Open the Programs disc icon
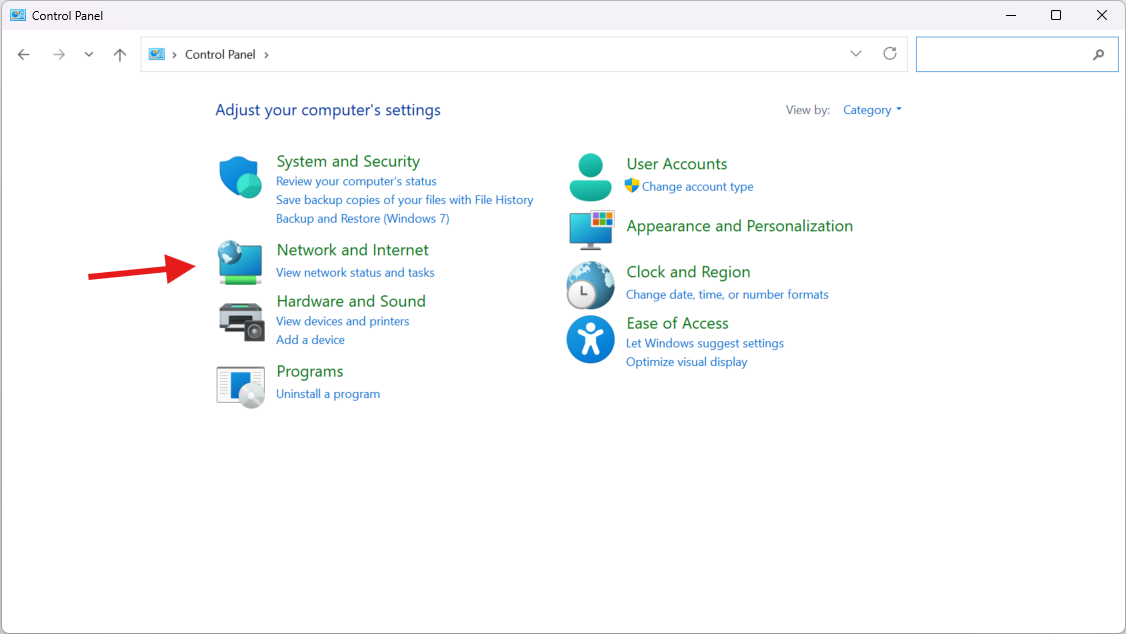 click(x=241, y=386)
